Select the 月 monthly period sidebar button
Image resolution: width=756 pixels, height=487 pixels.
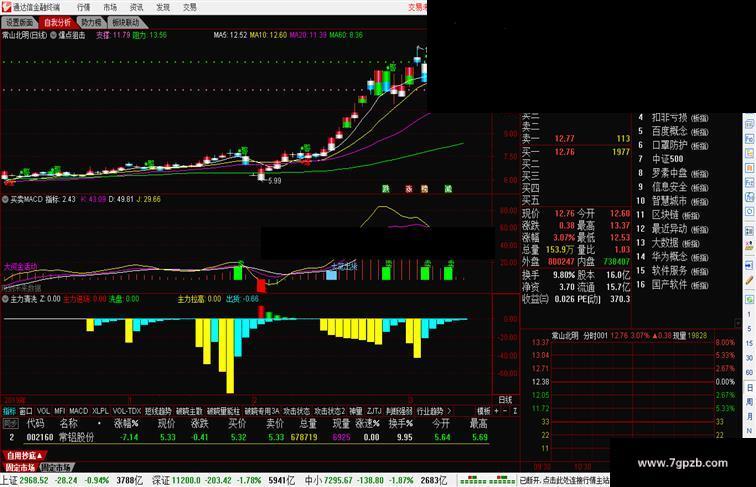pos(750,416)
